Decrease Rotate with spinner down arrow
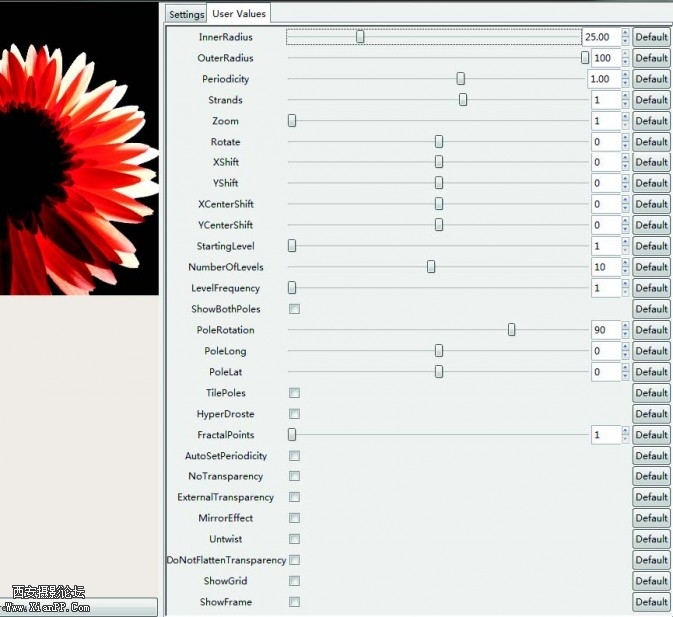The width and height of the screenshot is (673, 617). pos(625,146)
